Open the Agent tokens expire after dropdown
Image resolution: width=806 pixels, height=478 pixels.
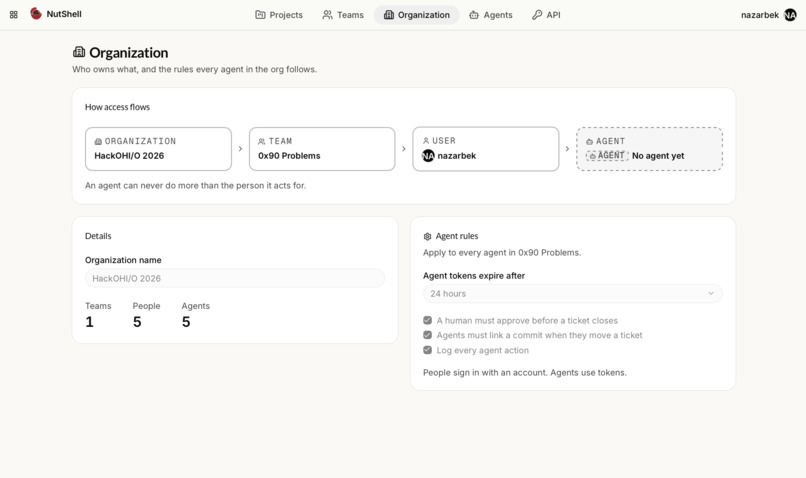point(573,293)
